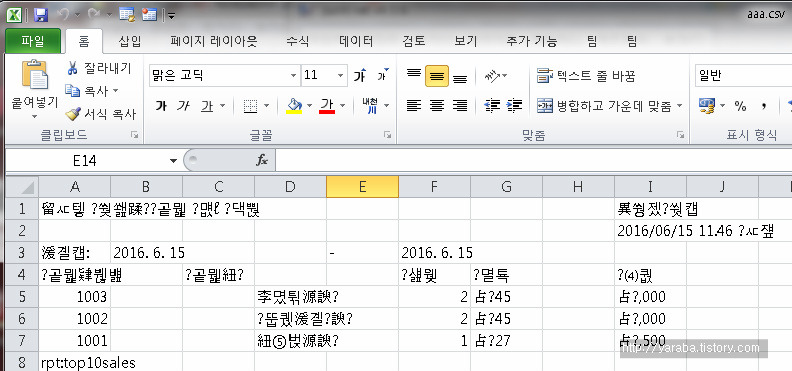
Task: Open the 글꼴 group dialog launcher
Action: [x=387, y=135]
